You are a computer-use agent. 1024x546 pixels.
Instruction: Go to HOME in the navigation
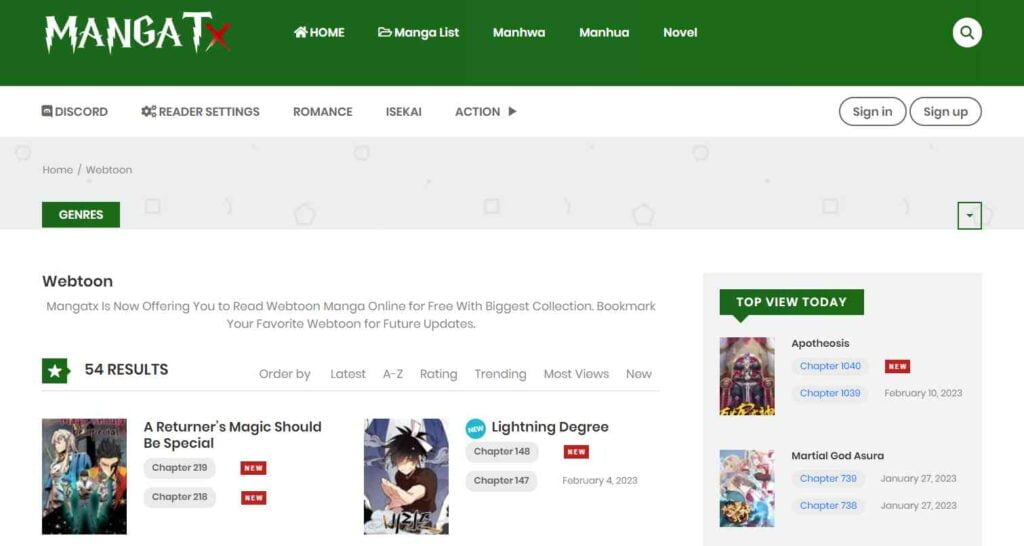point(319,33)
